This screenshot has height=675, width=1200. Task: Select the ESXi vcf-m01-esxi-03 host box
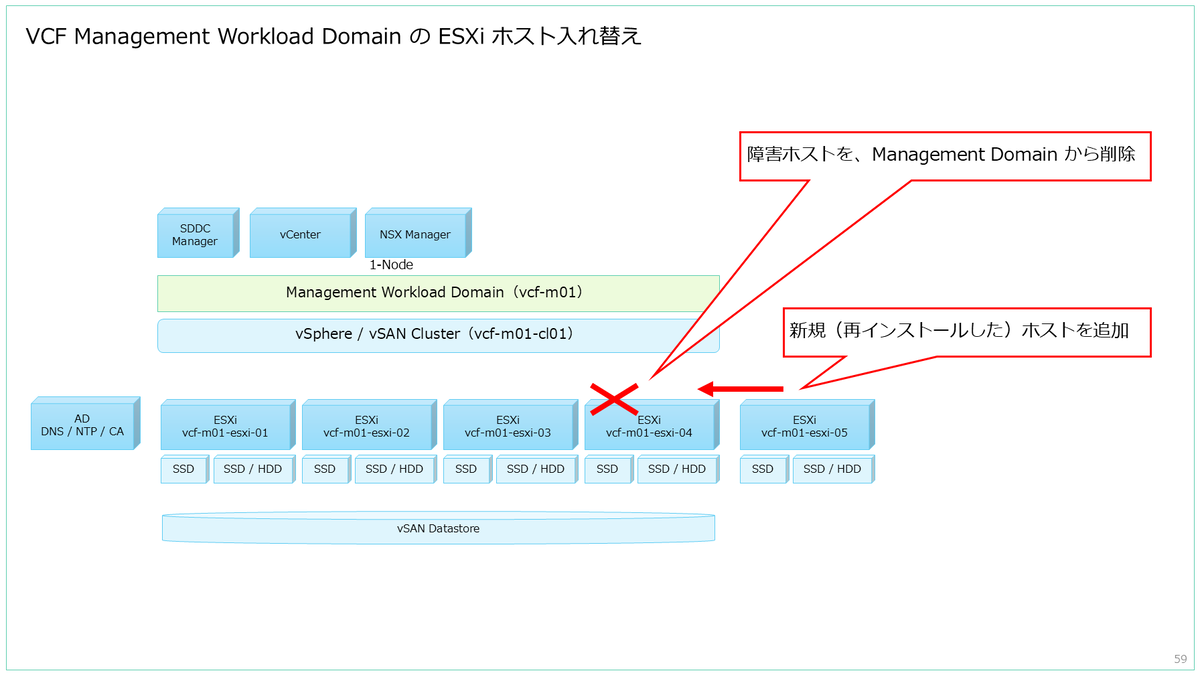pos(510,425)
